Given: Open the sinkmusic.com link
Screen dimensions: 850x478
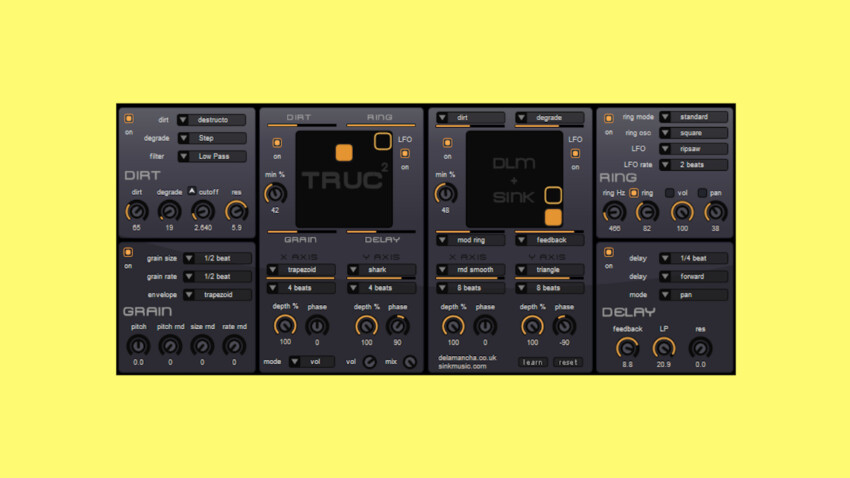Looking at the screenshot, I should (x=462, y=366).
